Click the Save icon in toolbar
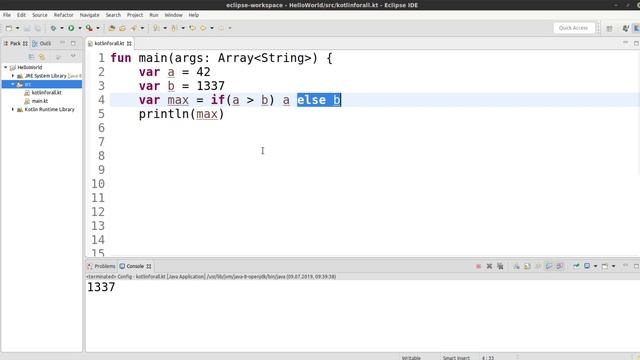The image size is (640, 360). pos(27,28)
